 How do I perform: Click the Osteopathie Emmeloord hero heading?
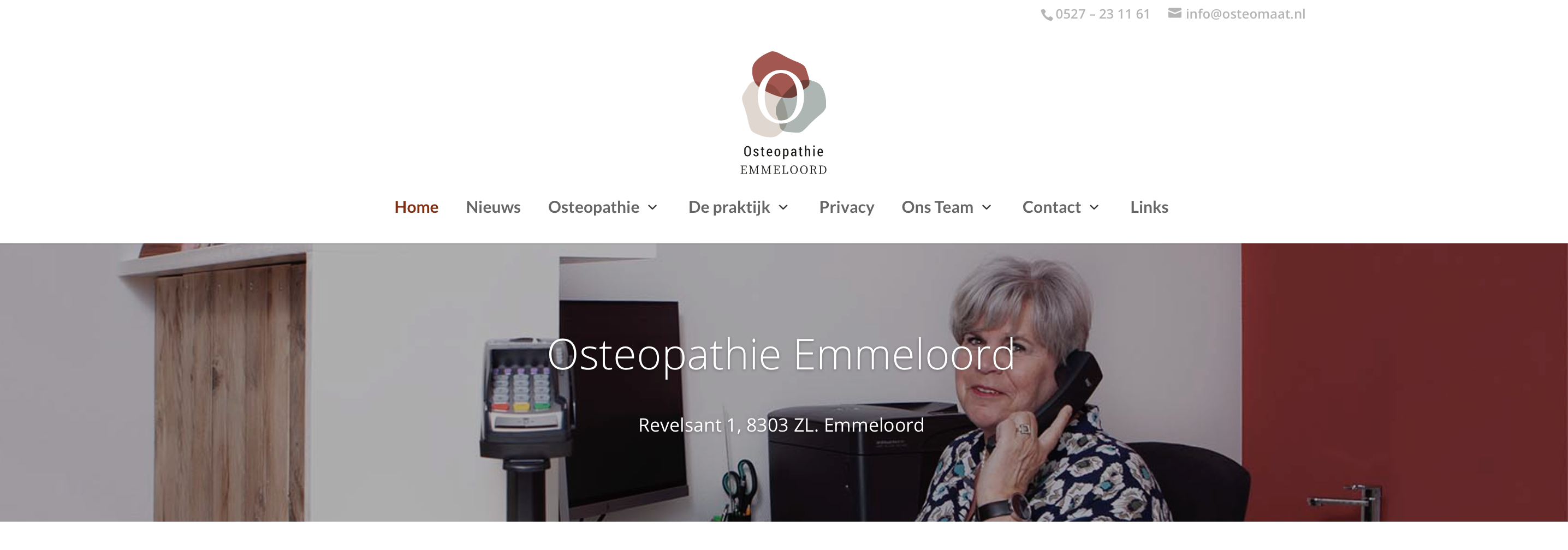coord(781,355)
